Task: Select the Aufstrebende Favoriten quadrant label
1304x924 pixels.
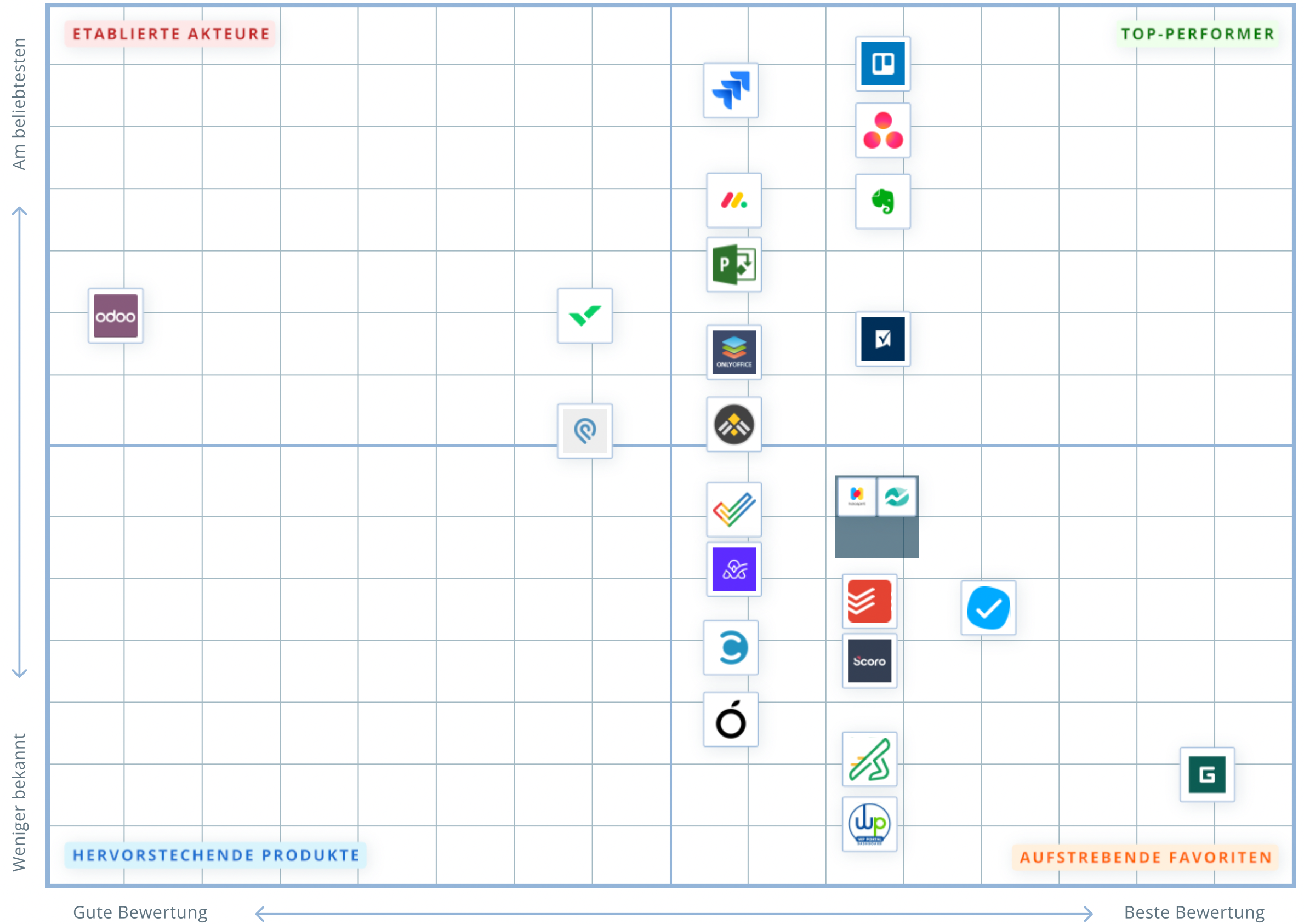Action: pos(1145,858)
